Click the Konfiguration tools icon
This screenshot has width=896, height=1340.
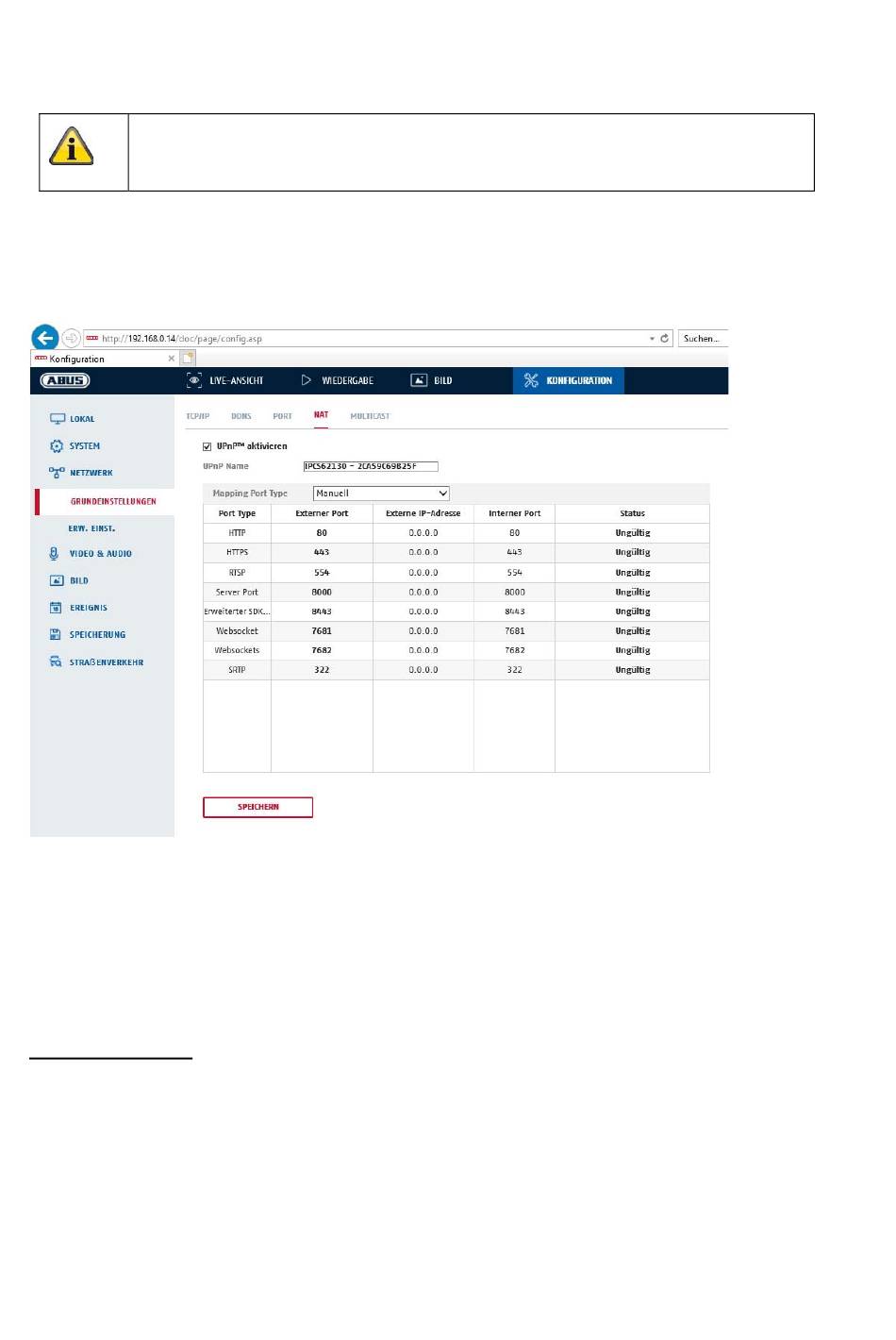531,380
